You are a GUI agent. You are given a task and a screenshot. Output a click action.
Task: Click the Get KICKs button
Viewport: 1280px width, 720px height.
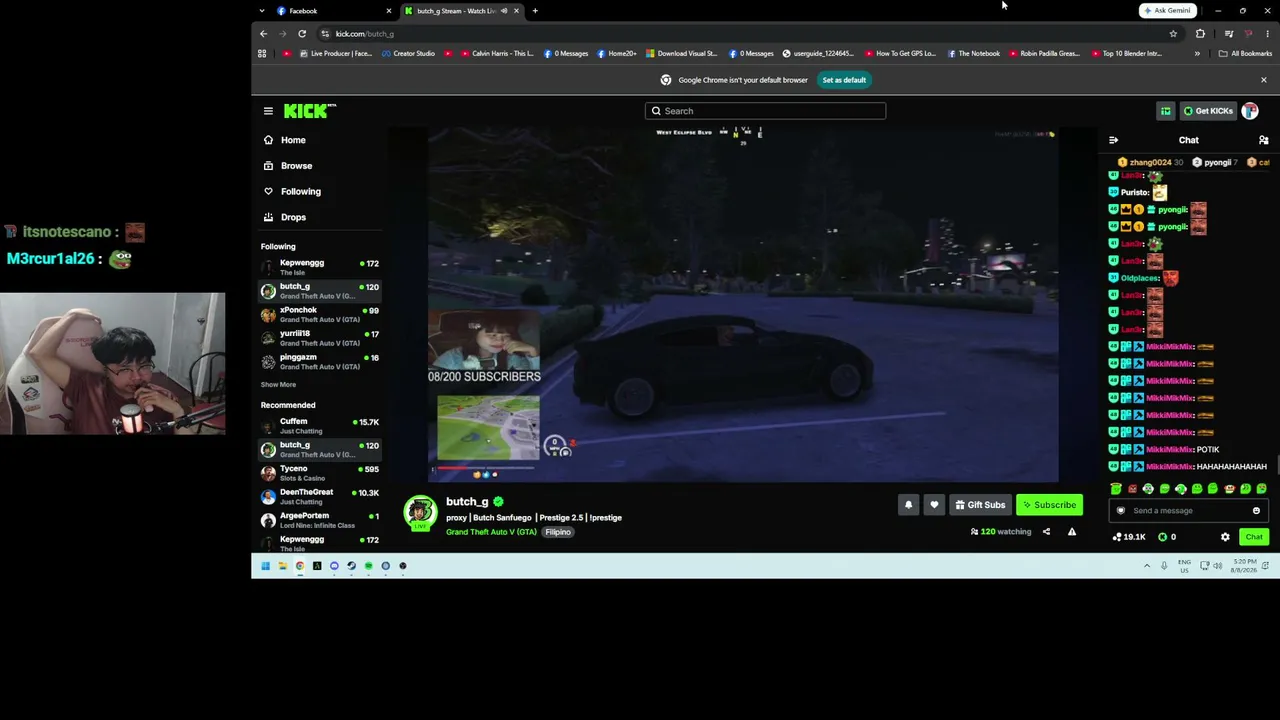pos(1208,111)
